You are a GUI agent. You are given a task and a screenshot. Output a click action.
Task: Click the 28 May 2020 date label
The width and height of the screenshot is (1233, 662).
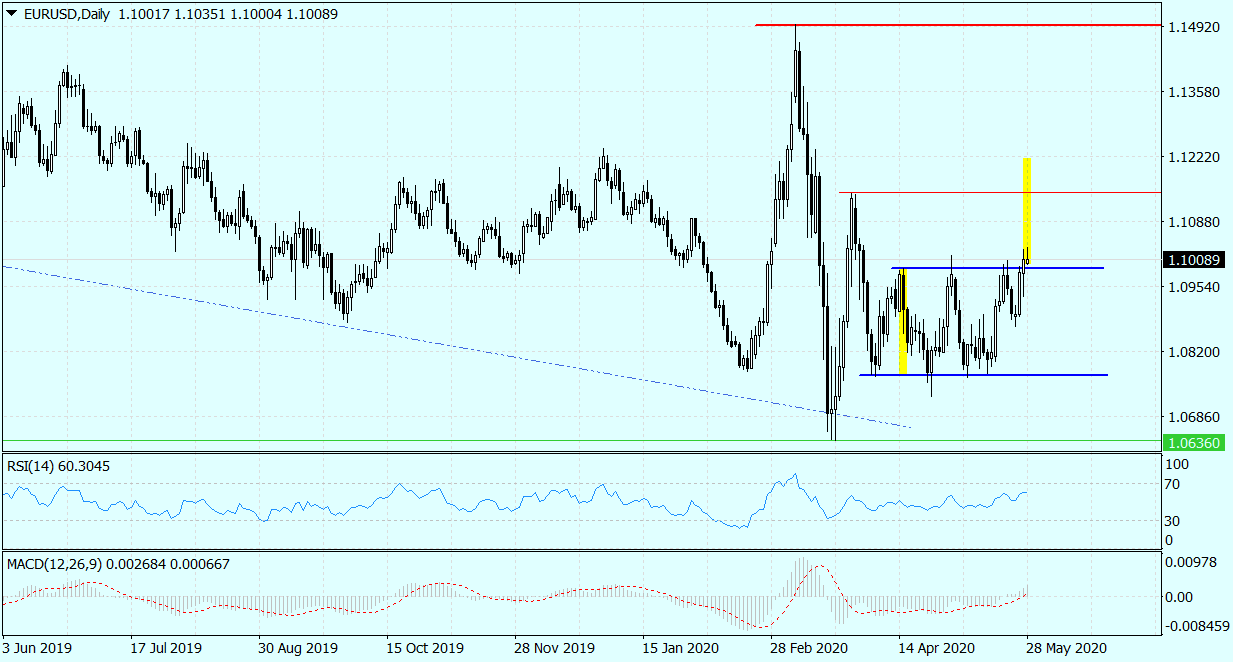[x=1065, y=647]
